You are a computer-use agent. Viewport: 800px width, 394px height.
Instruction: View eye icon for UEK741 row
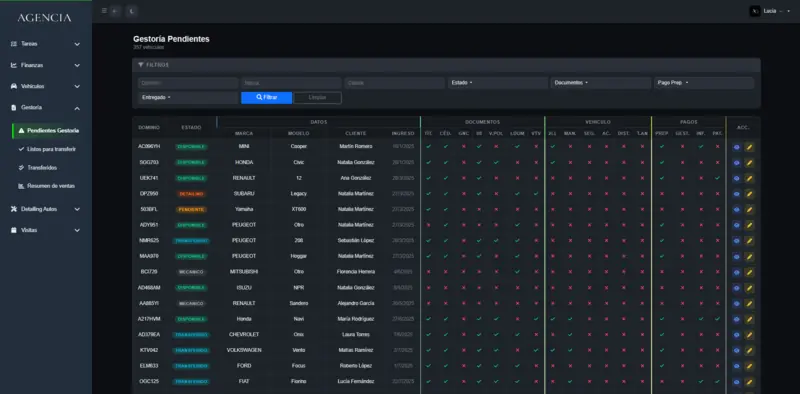[737, 179]
